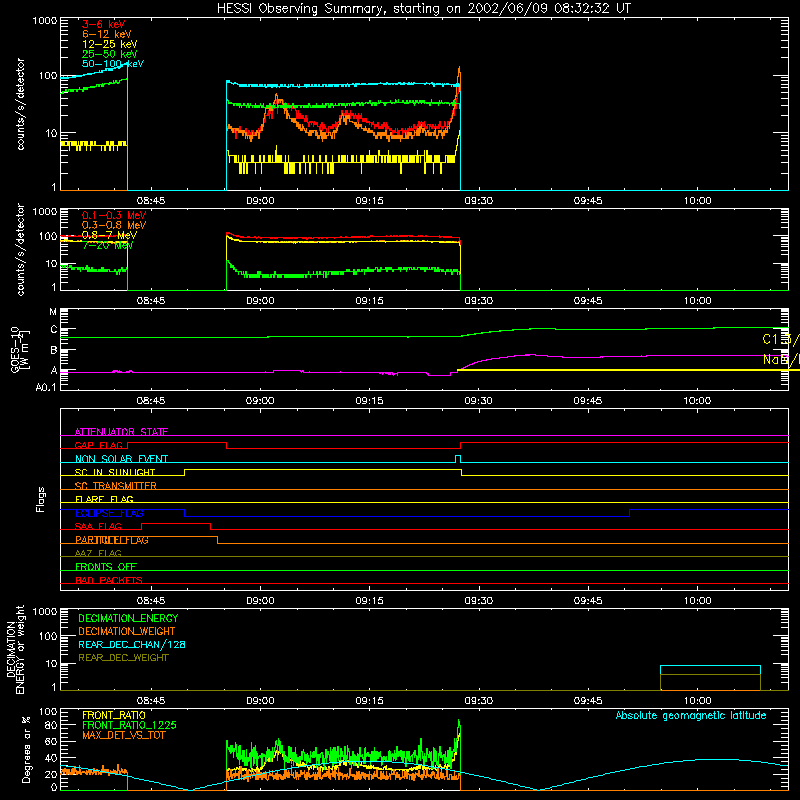Click the 0.1-0.3 MeV legend label

pos(114,215)
